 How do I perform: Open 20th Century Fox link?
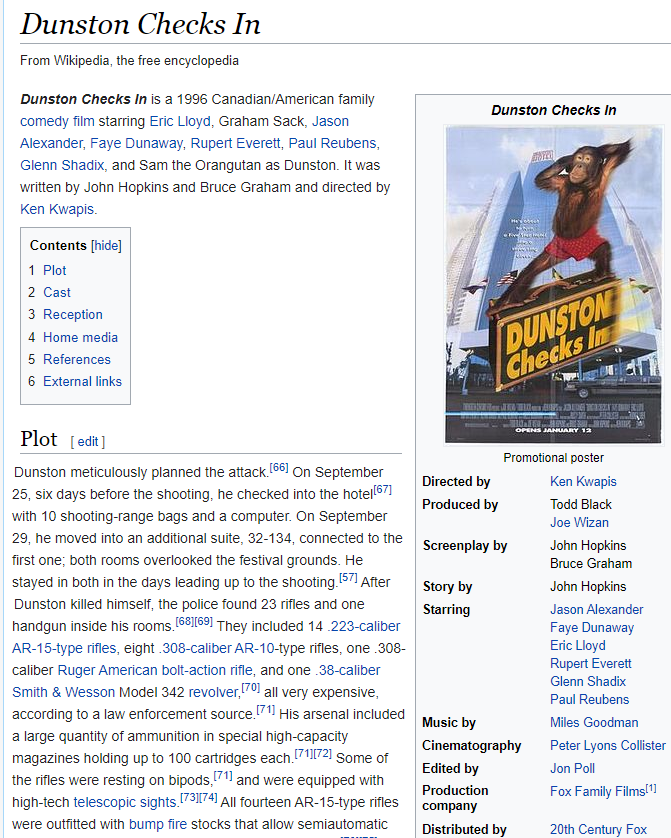598,829
